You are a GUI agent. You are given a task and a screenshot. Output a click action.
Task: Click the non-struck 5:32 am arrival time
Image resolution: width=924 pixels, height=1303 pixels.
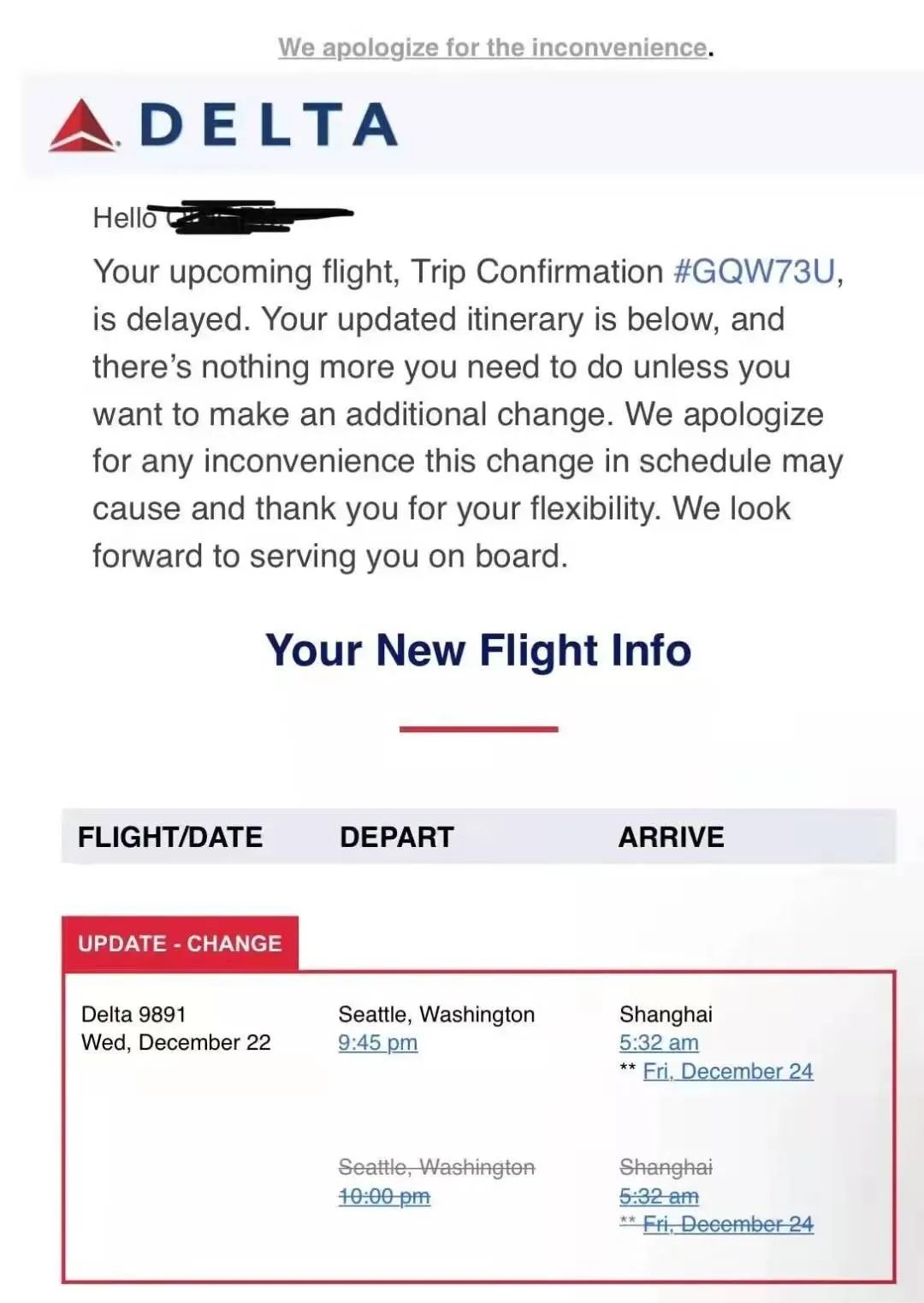[659, 1042]
